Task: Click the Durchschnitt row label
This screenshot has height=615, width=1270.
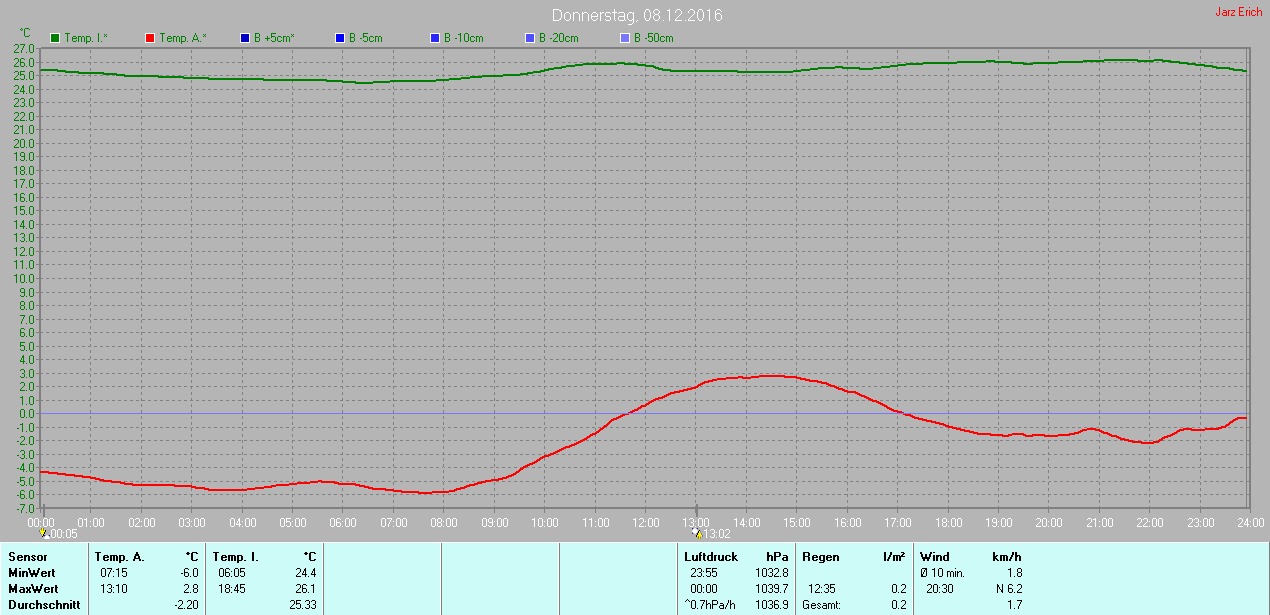Action: 44,605
